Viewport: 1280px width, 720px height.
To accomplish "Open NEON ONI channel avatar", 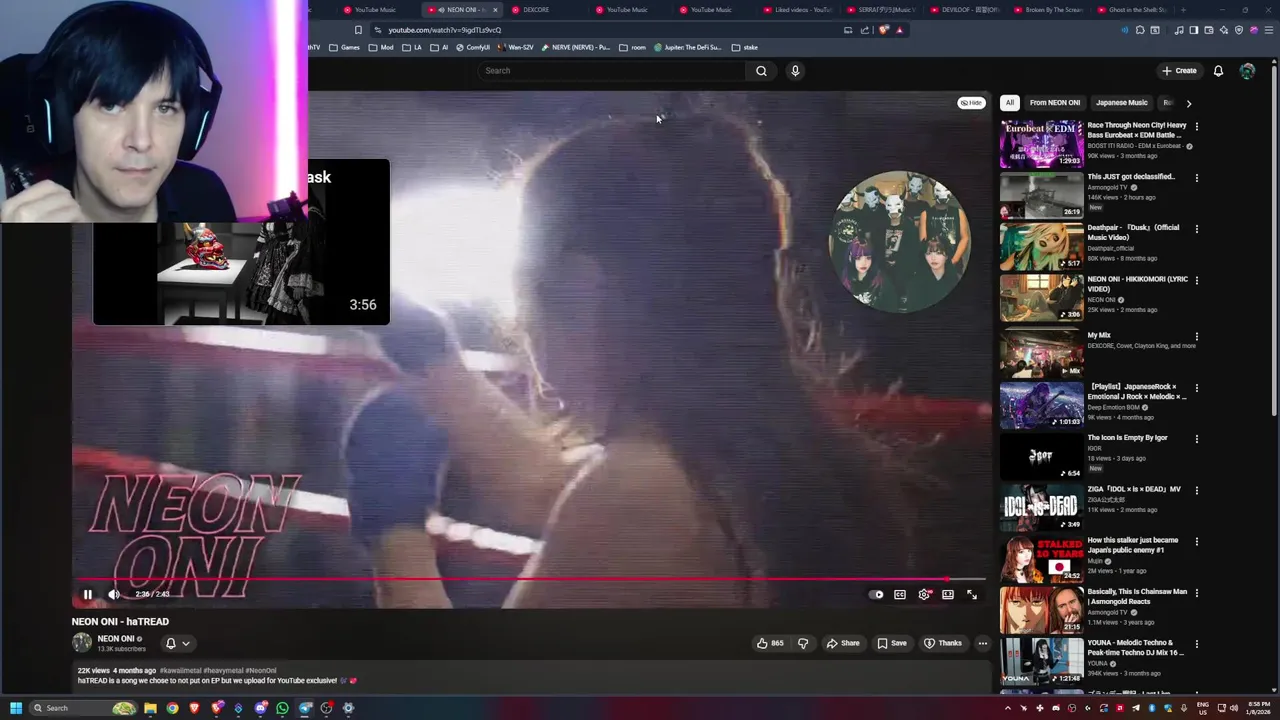I will (x=82, y=643).
